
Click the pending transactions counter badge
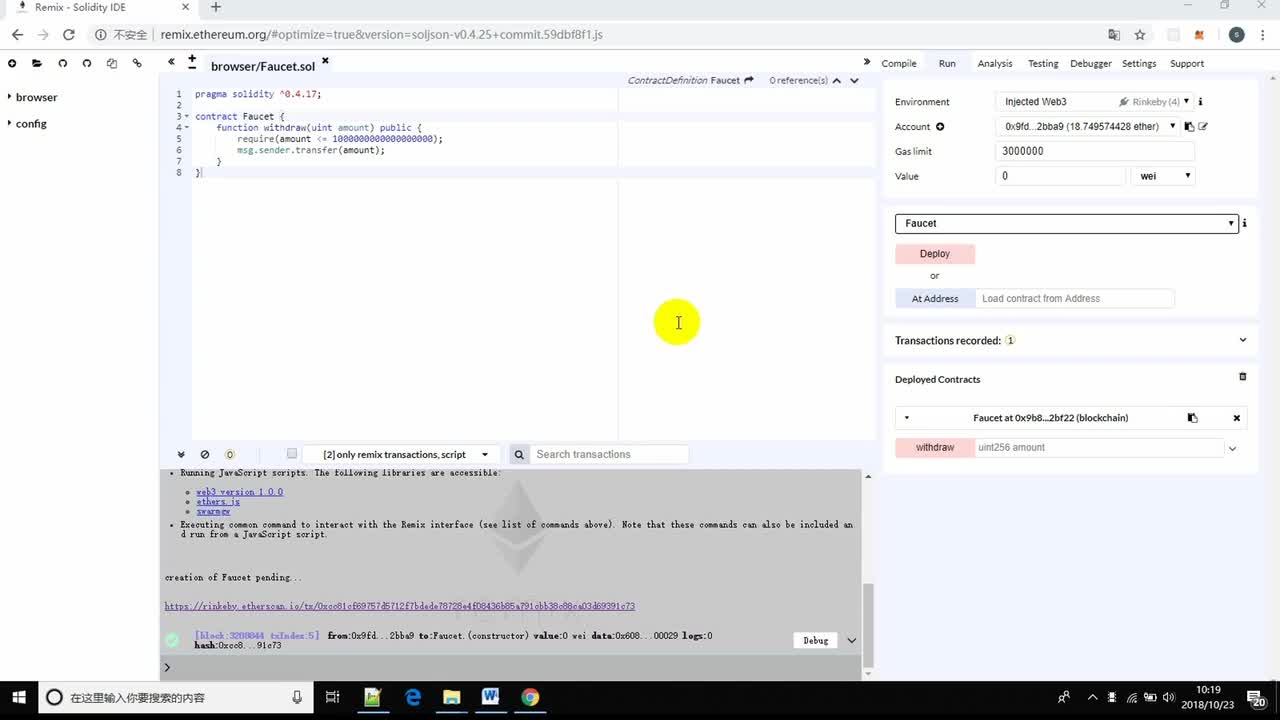229,454
